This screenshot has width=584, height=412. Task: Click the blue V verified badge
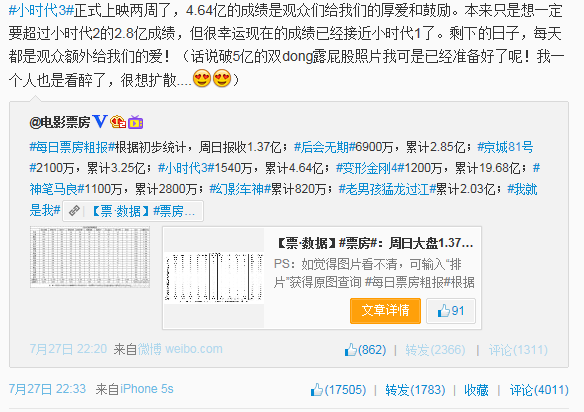(x=100, y=121)
